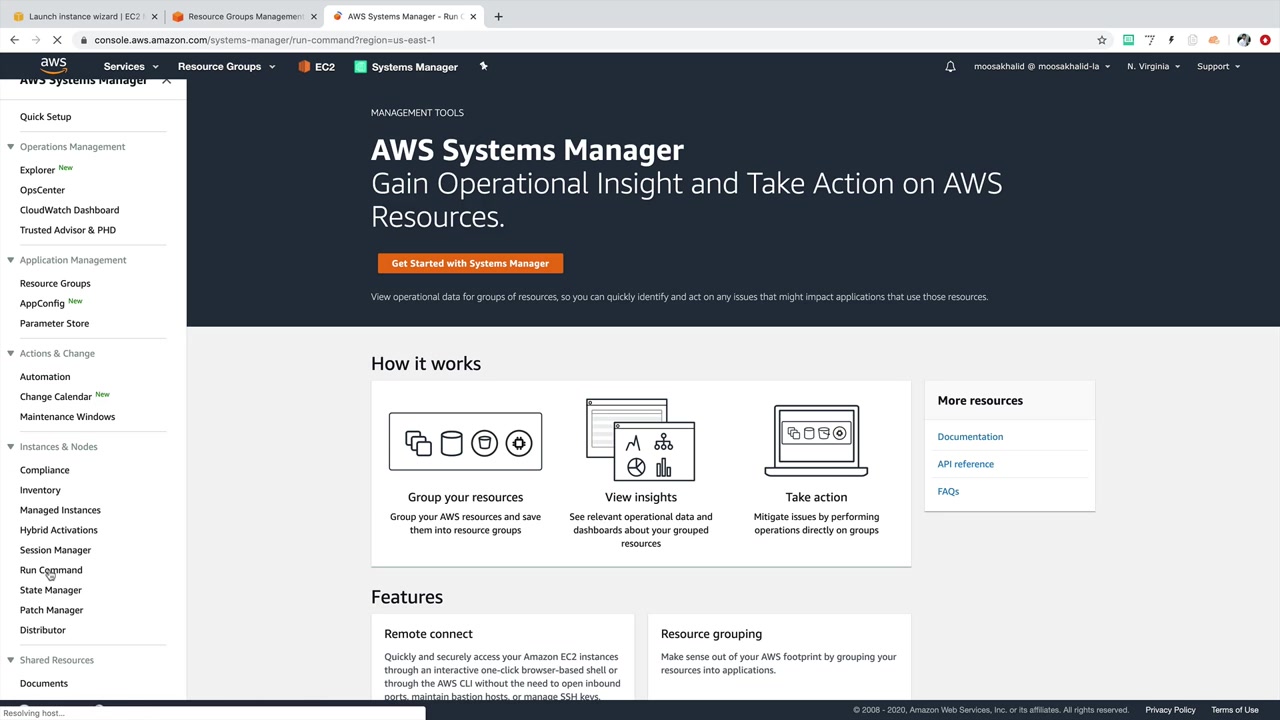Click the pin shortcuts icon in navbar

coord(483,67)
